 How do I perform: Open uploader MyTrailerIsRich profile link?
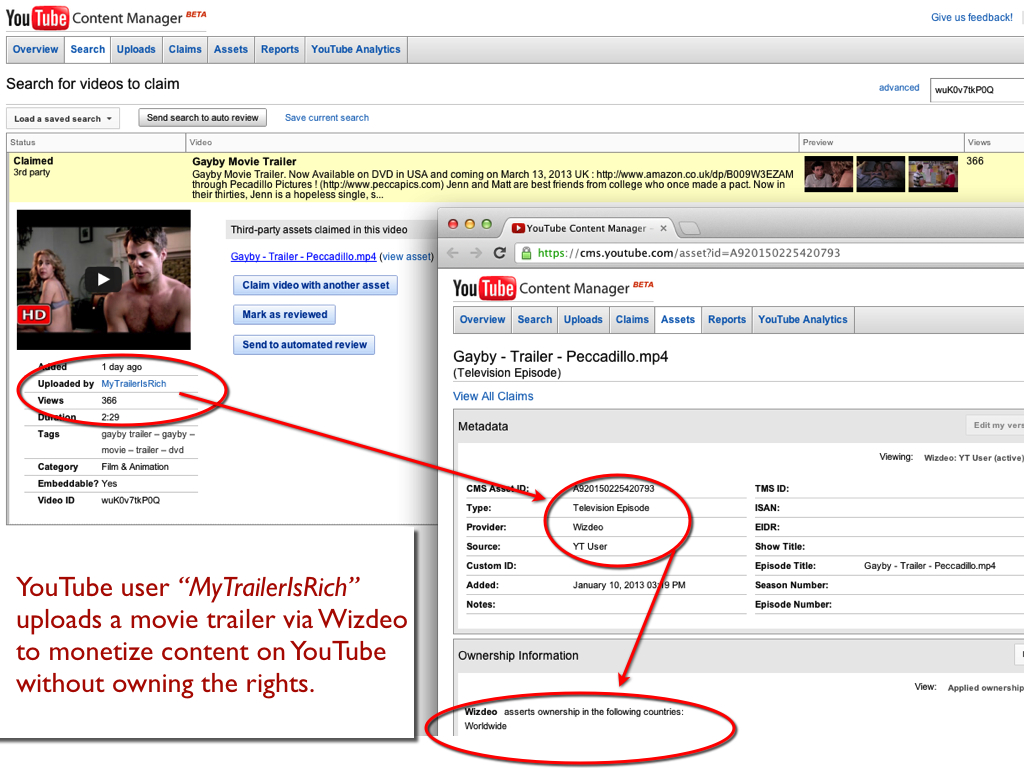pos(134,384)
